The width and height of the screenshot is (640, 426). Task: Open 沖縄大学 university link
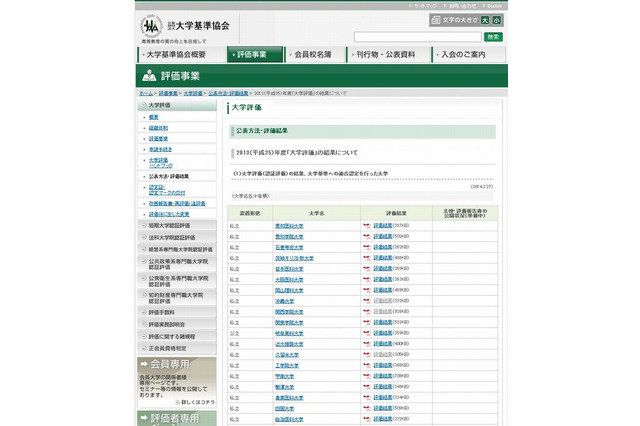(x=284, y=301)
